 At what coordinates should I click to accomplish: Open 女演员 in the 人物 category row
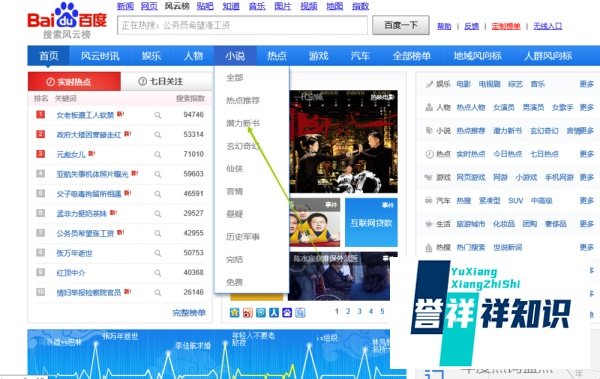pyautogui.click(x=504, y=108)
